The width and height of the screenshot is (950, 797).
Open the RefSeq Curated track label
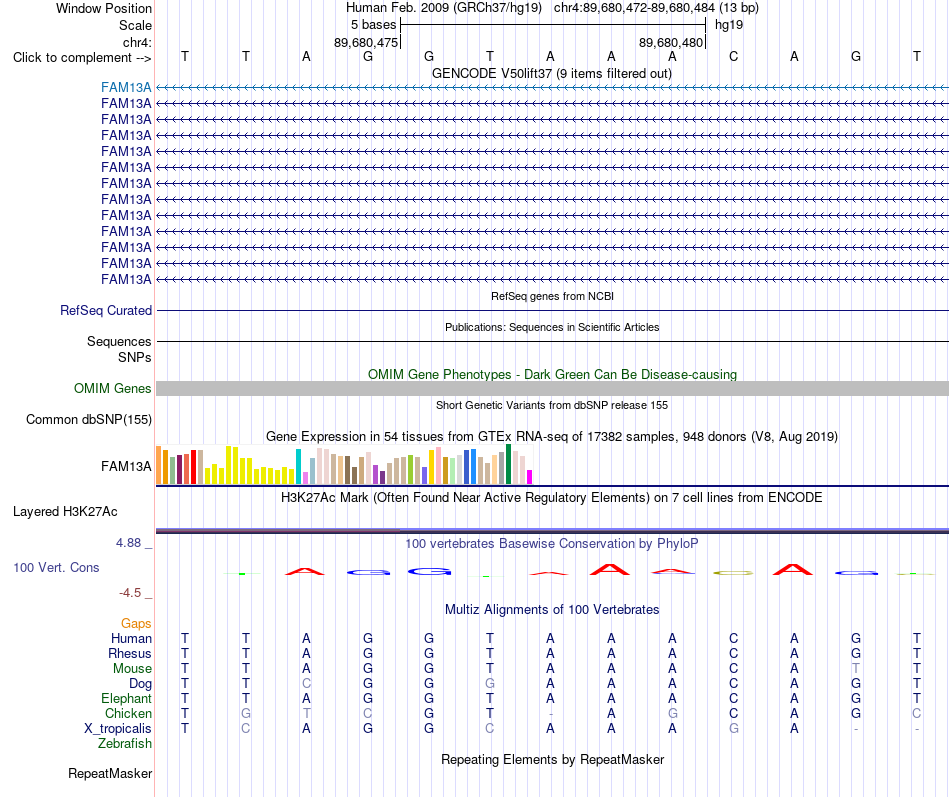pyautogui.click(x=105, y=310)
